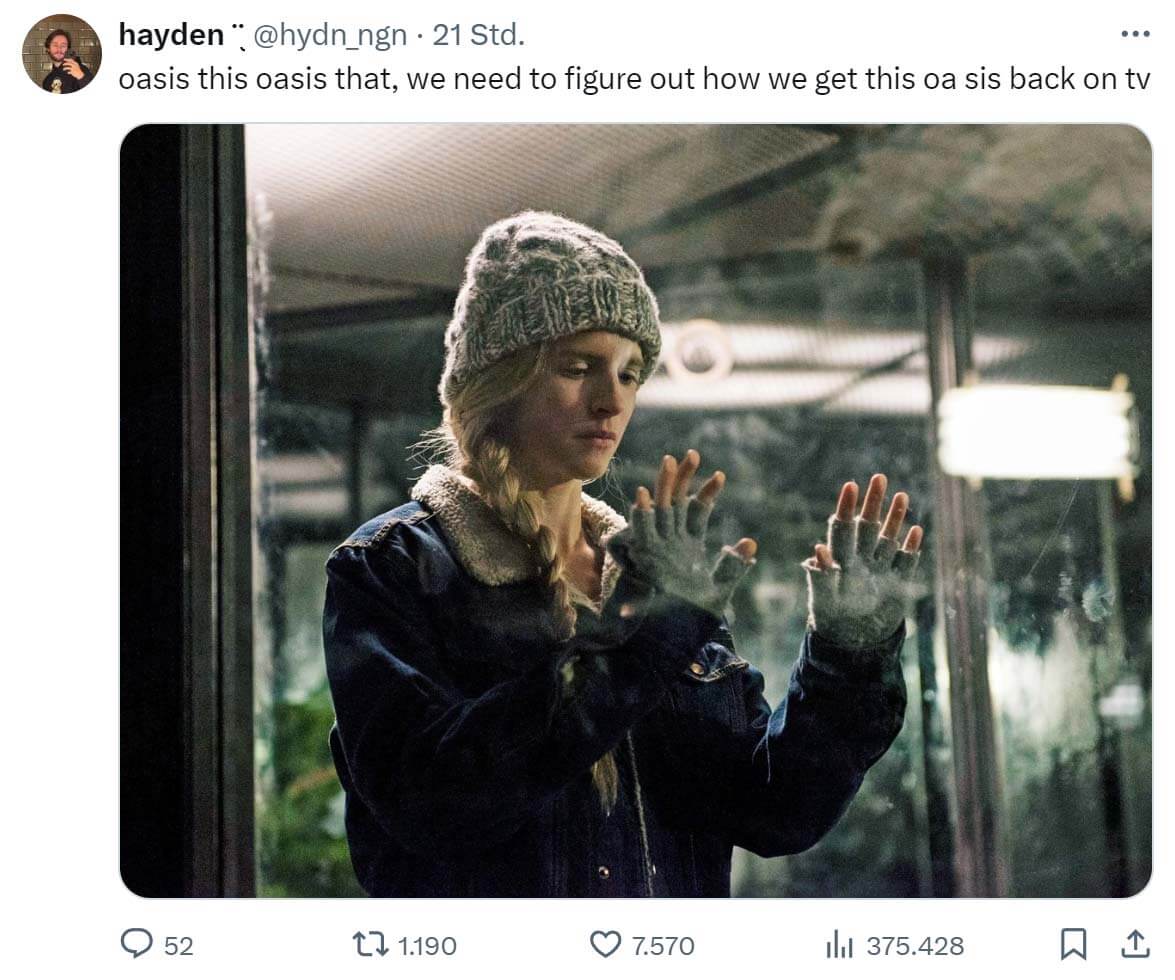This screenshot has height=980, width=1175.
Task: Repost this tweet via the retweet arrows icon
Action: [x=370, y=944]
